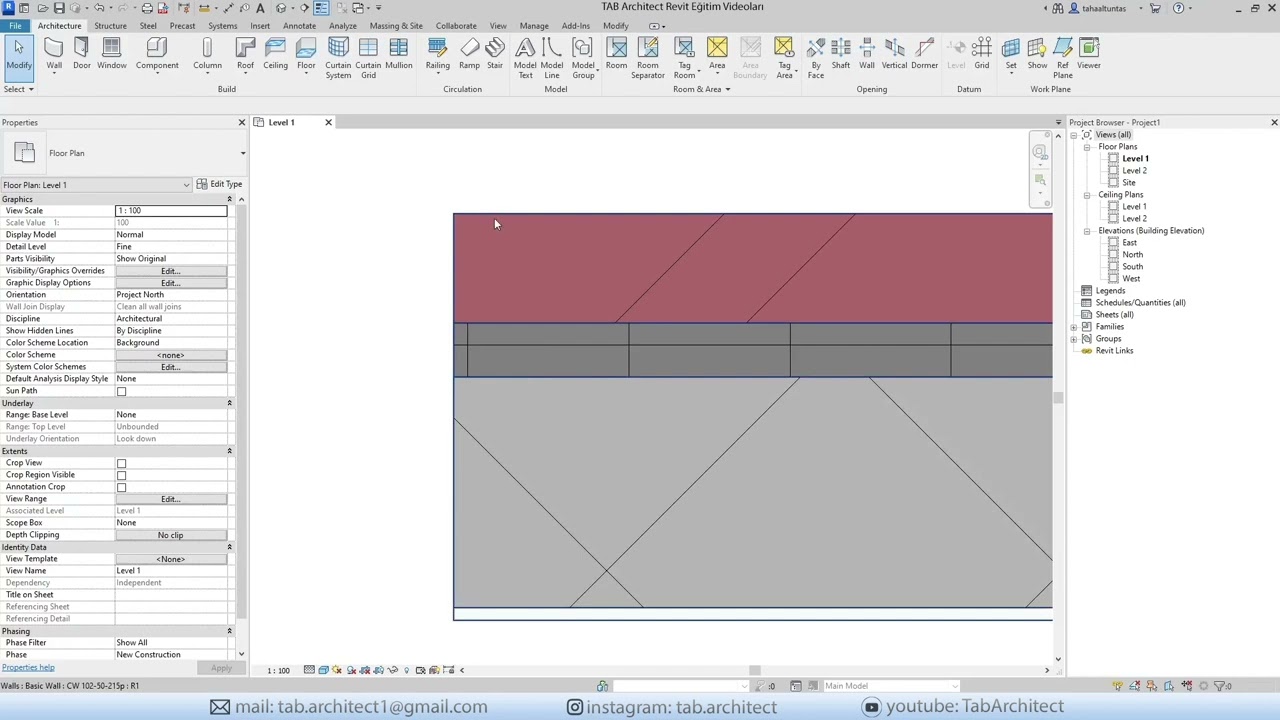
Task: Select the Wall tool in ribbon
Action: [54, 54]
